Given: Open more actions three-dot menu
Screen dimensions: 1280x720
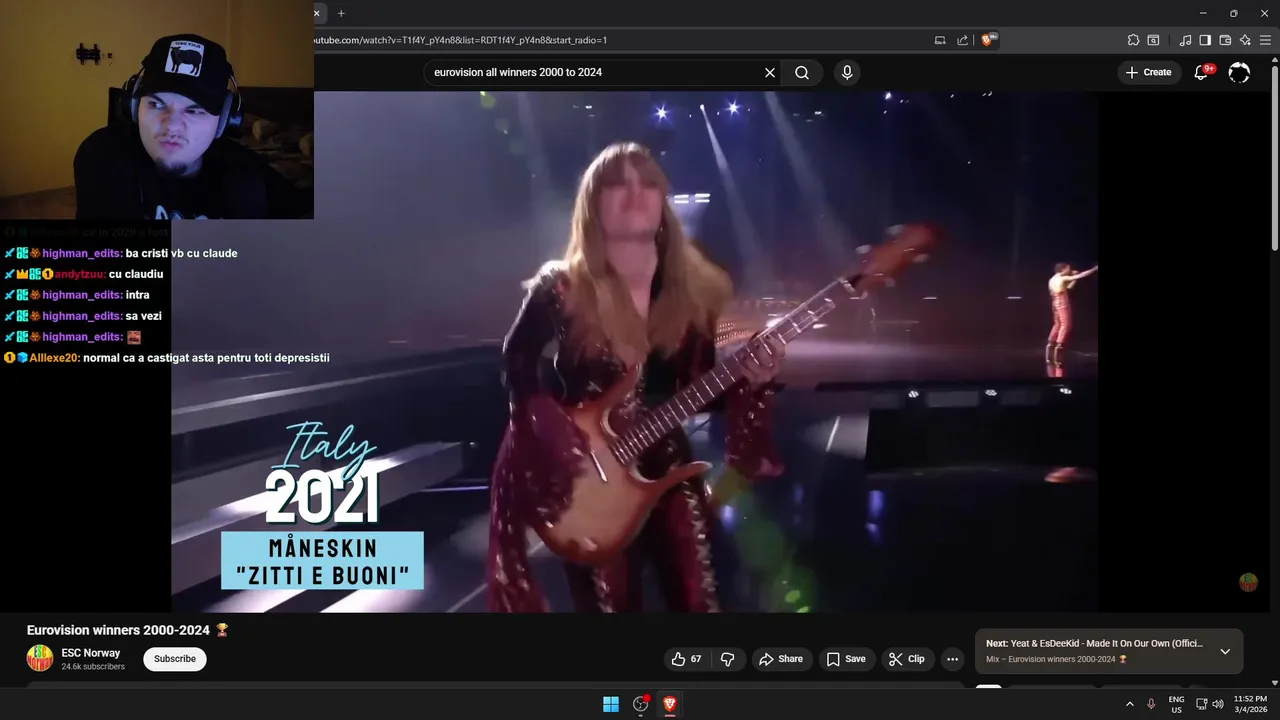Looking at the screenshot, I should click(952, 659).
